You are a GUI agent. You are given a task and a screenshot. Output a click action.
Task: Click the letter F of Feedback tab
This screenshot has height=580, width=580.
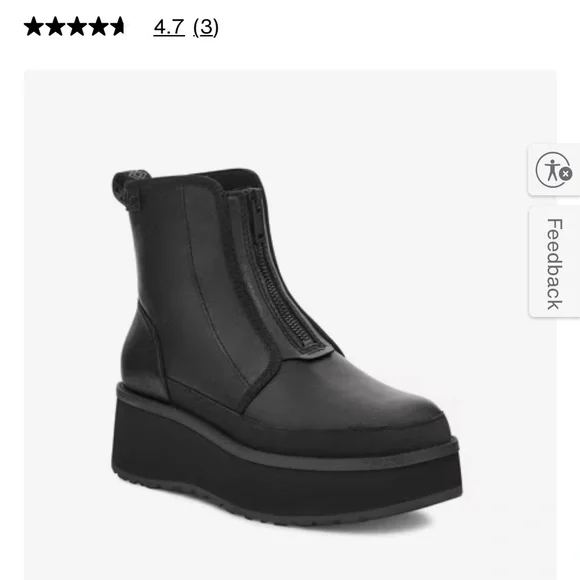[x=554, y=225]
